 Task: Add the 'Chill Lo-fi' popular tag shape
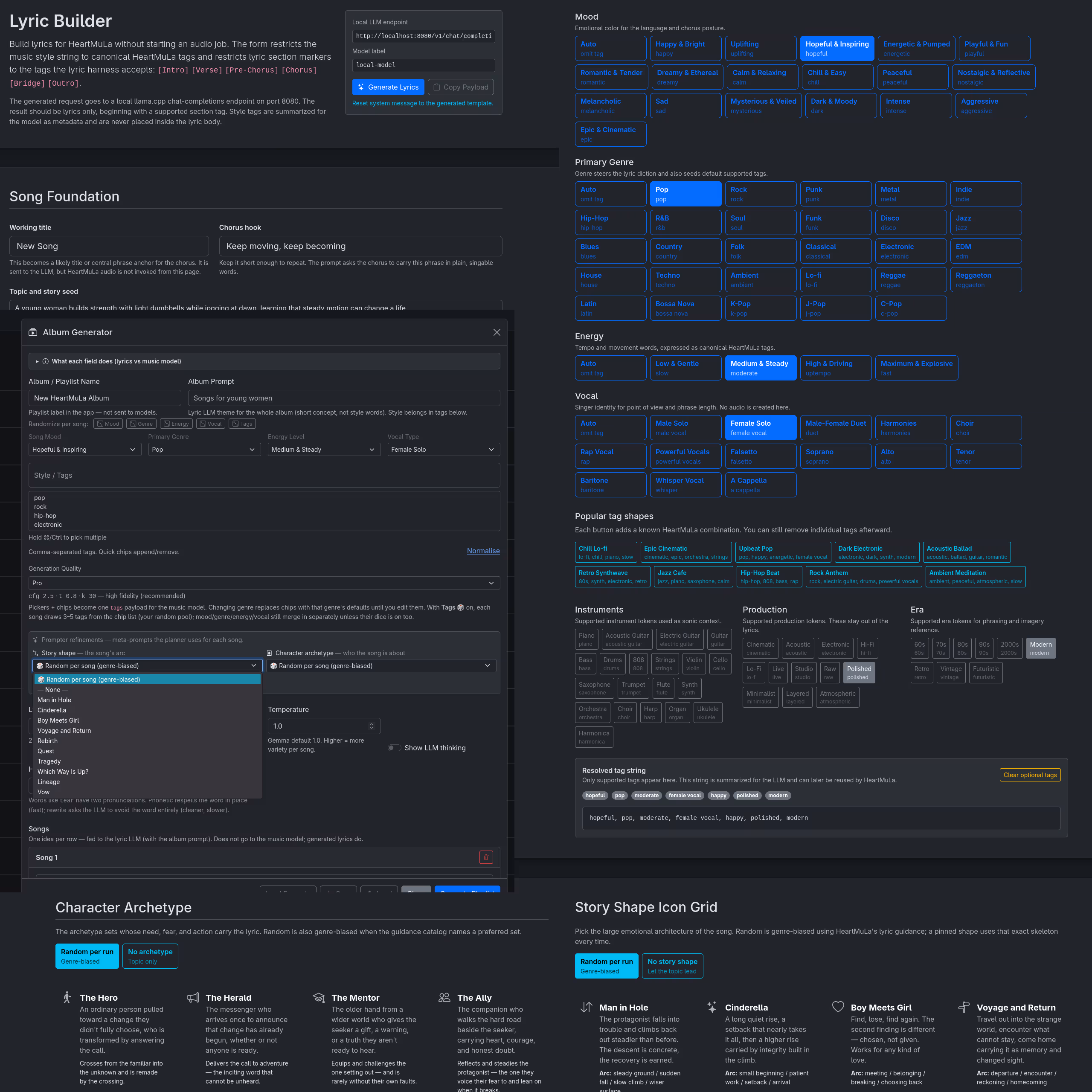[x=605, y=552]
